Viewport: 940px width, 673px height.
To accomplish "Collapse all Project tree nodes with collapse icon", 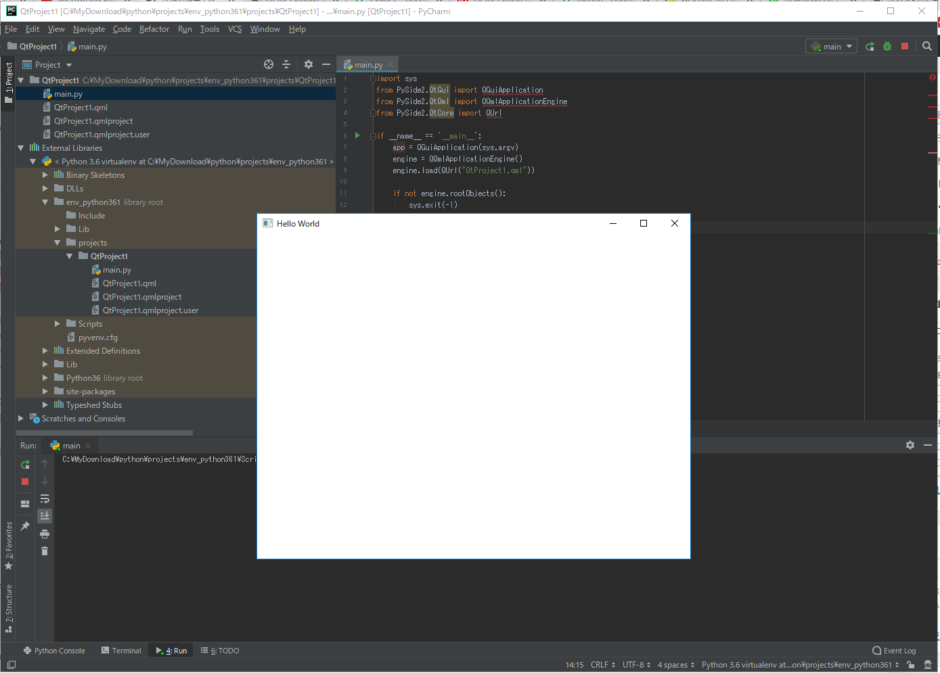I will tap(286, 63).
